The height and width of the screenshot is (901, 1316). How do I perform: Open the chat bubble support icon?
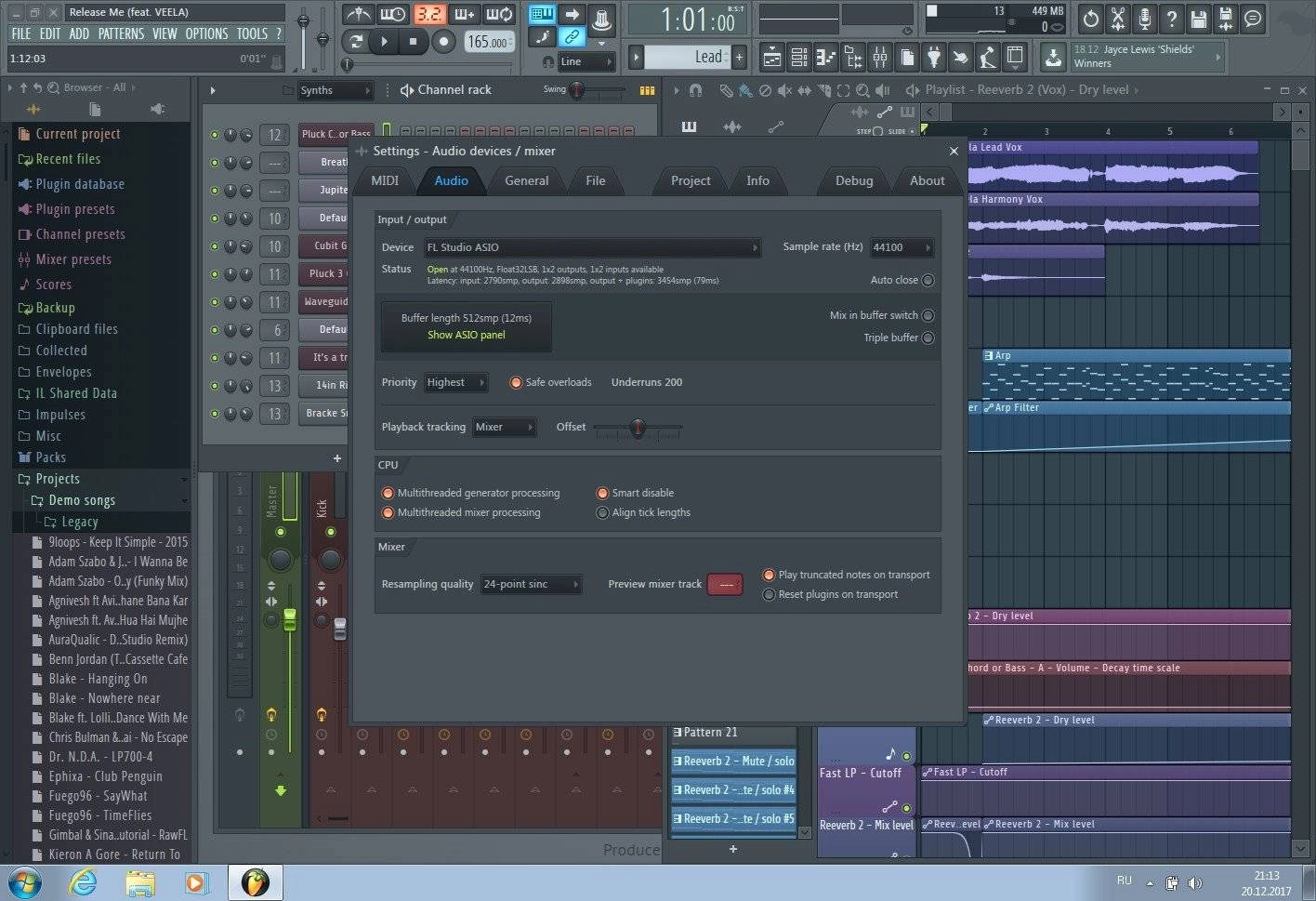point(1253,19)
